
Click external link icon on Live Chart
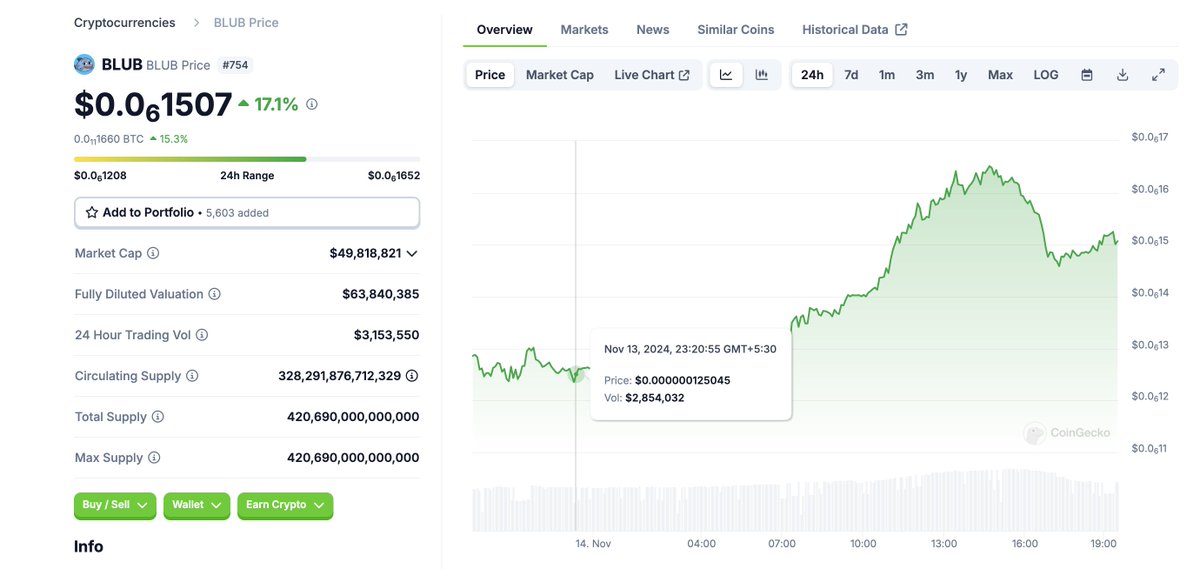[684, 75]
